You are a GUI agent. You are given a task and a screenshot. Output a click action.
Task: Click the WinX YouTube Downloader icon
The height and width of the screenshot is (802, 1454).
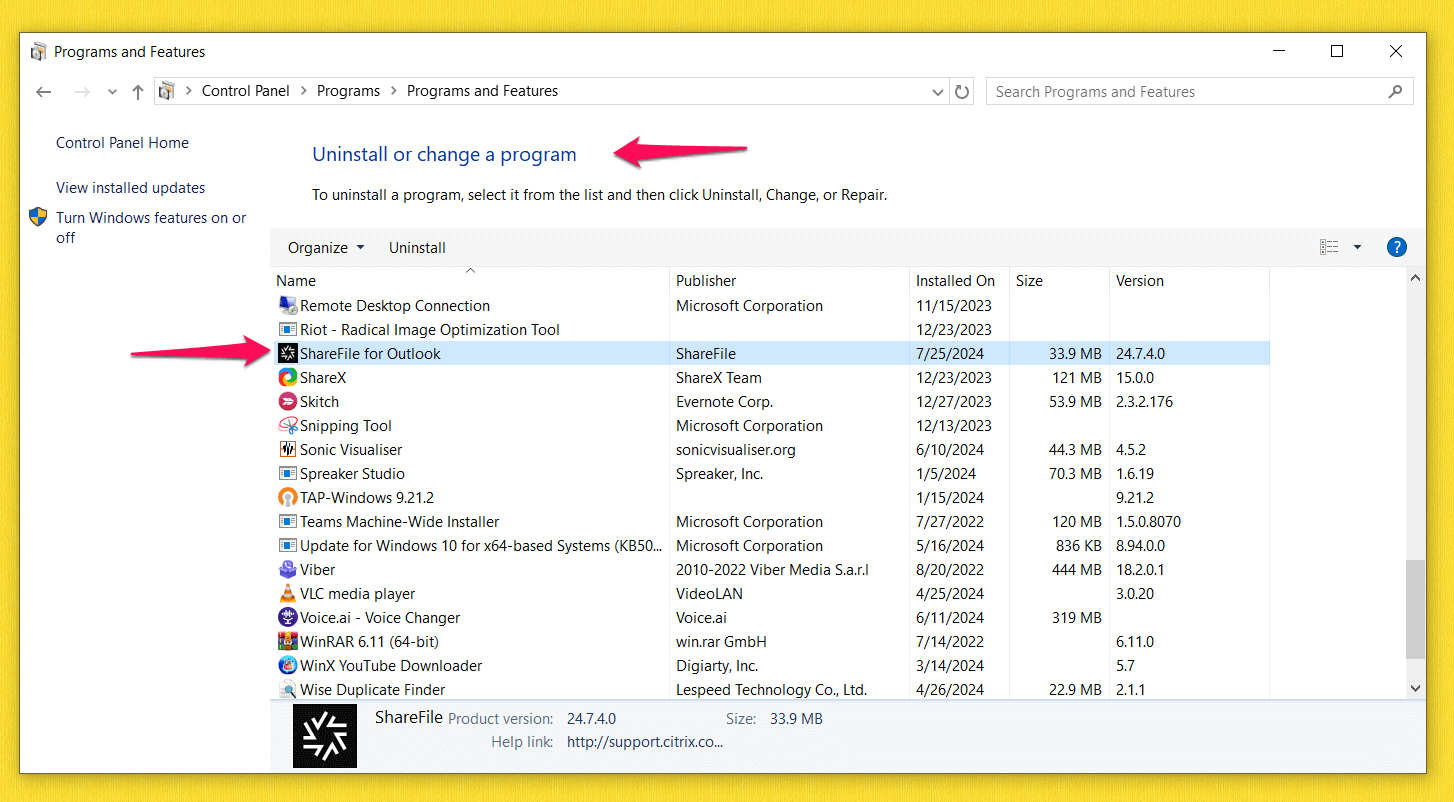[x=288, y=665]
